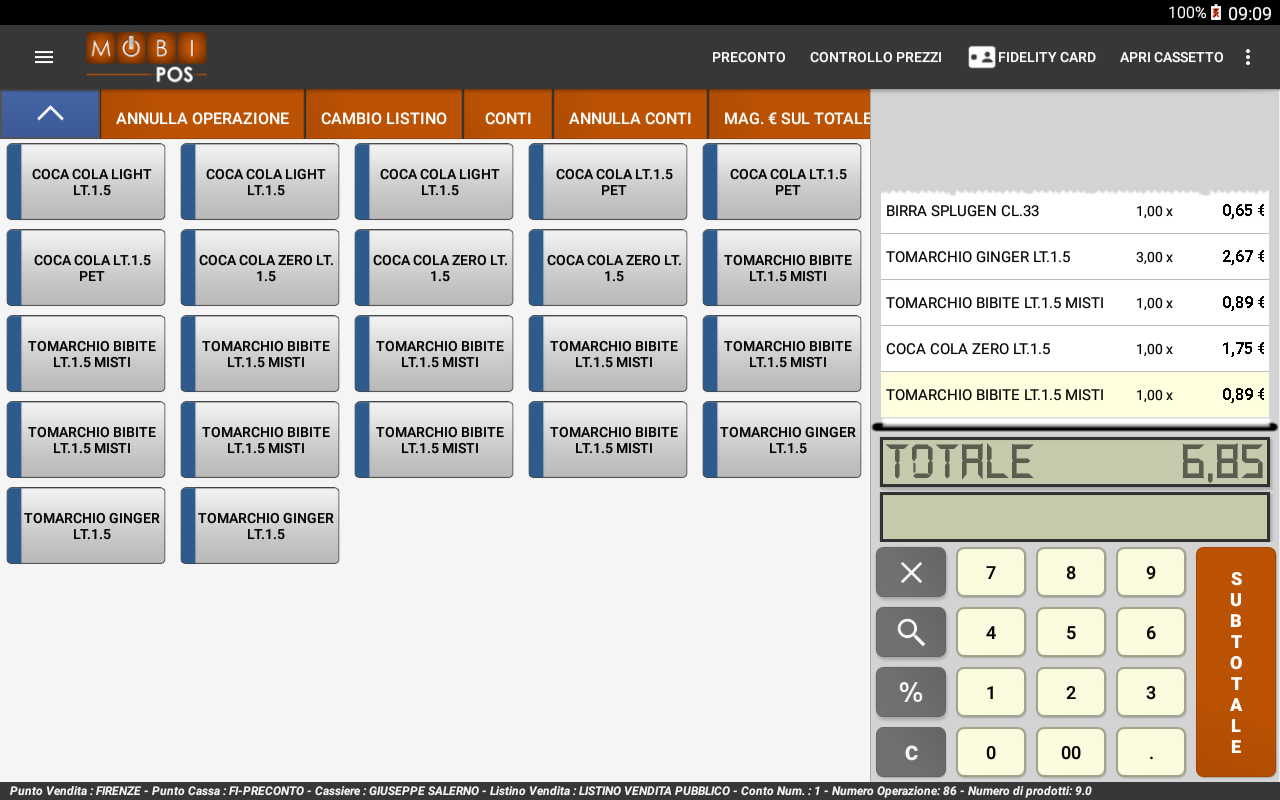This screenshot has height=800, width=1280.
Task: Click the 0,65 € price in receipt
Action: tap(1243, 211)
